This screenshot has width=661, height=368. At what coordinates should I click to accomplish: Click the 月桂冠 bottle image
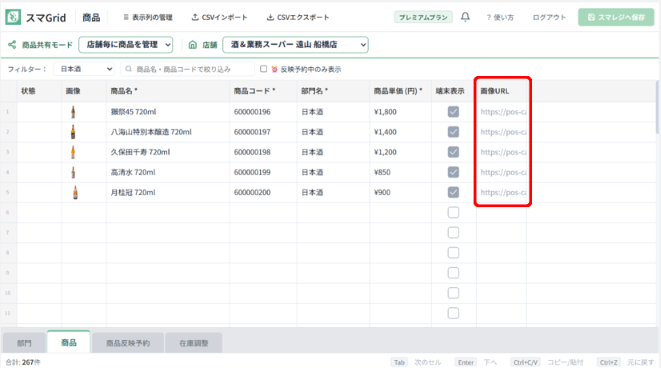pos(75,192)
